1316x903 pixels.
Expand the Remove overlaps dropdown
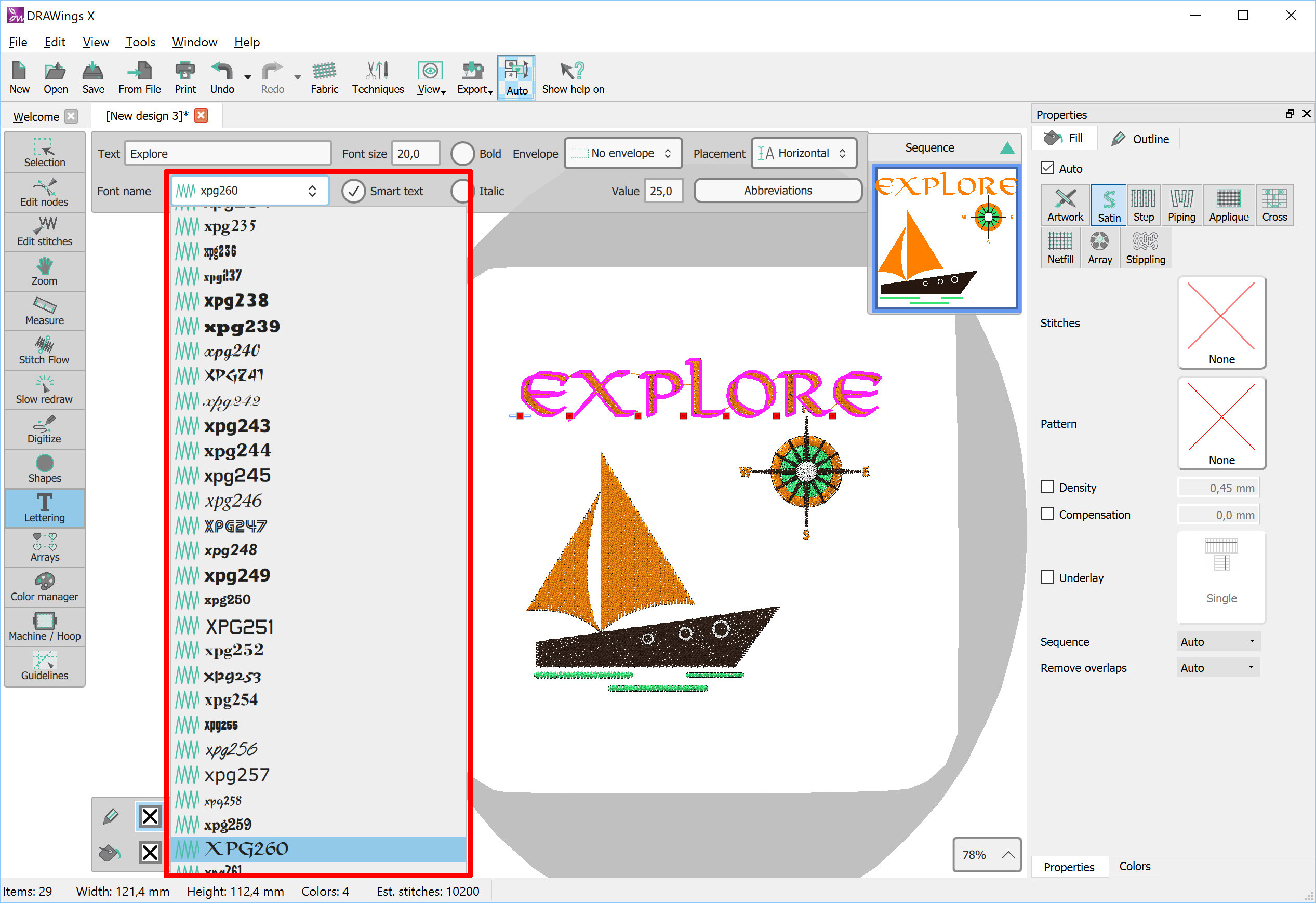[1217, 668]
